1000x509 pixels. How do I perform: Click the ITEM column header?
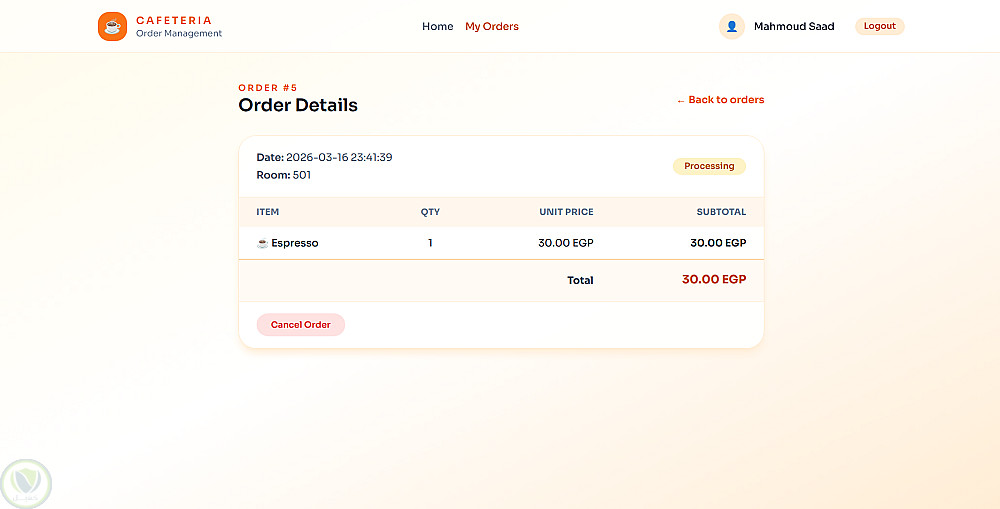pyautogui.click(x=268, y=212)
